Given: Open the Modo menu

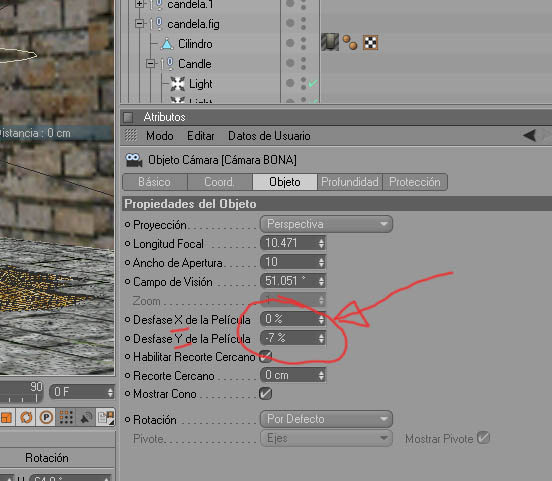Looking at the screenshot, I should [160, 136].
